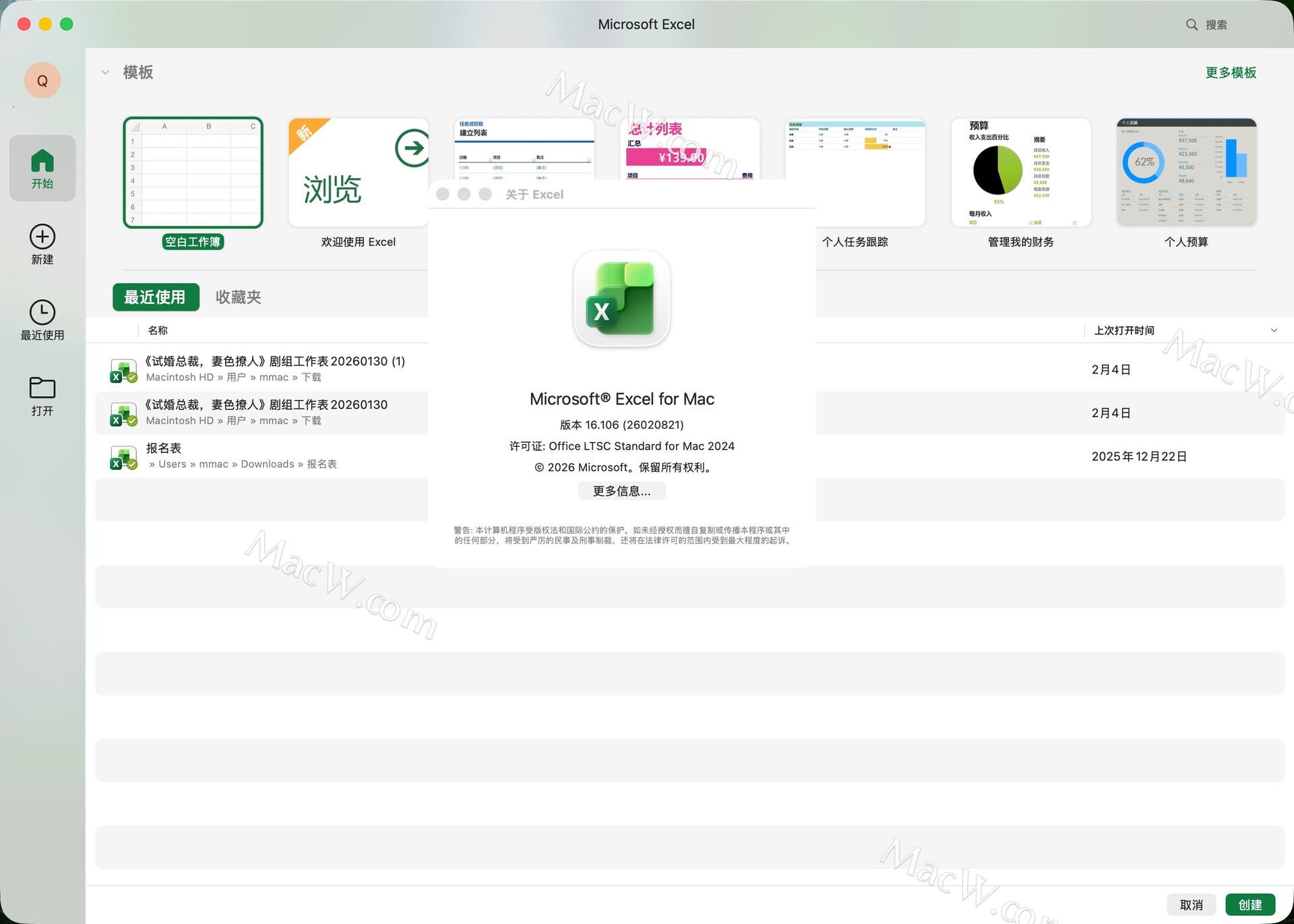Open the 上次打开时间 sort dropdown arrow

(1274, 330)
